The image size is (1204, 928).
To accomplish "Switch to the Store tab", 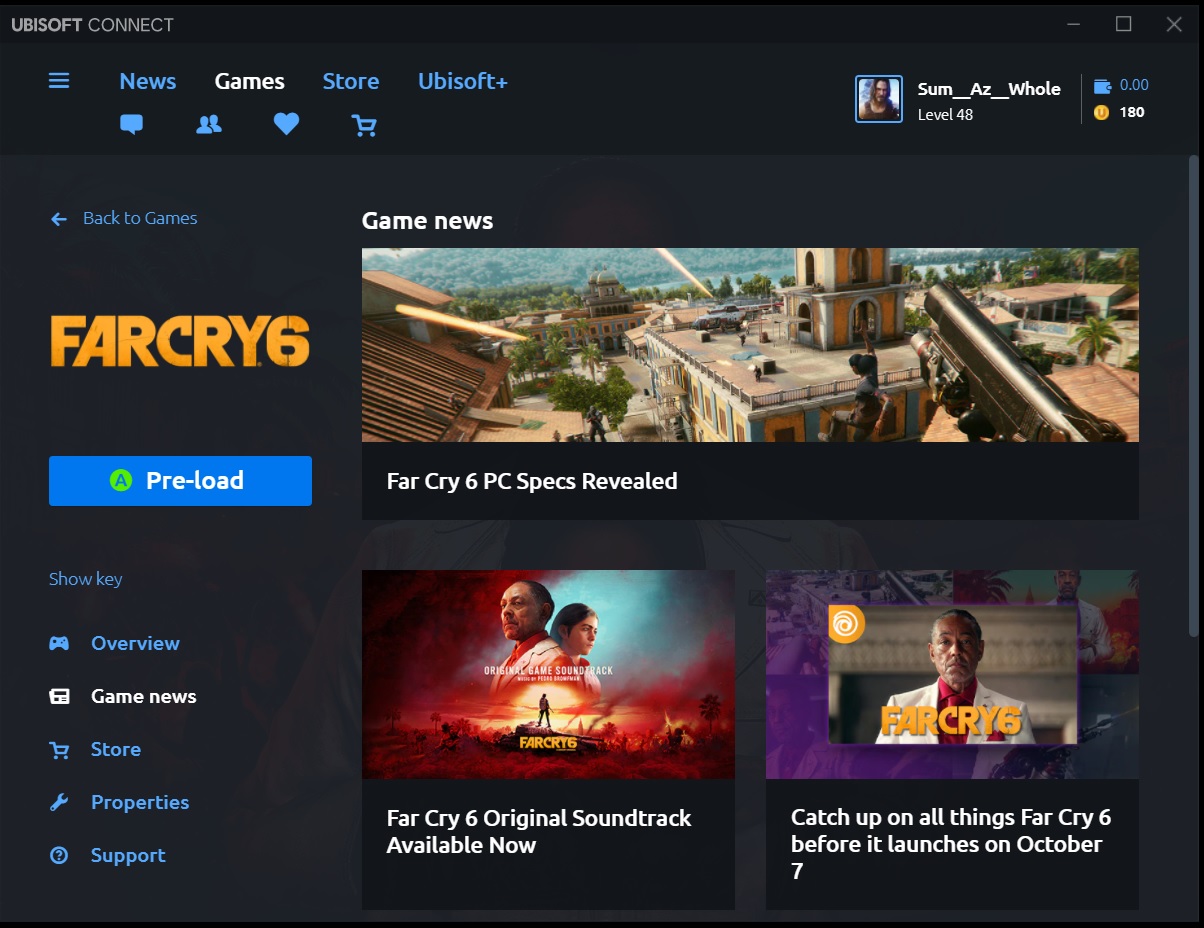I will [350, 81].
